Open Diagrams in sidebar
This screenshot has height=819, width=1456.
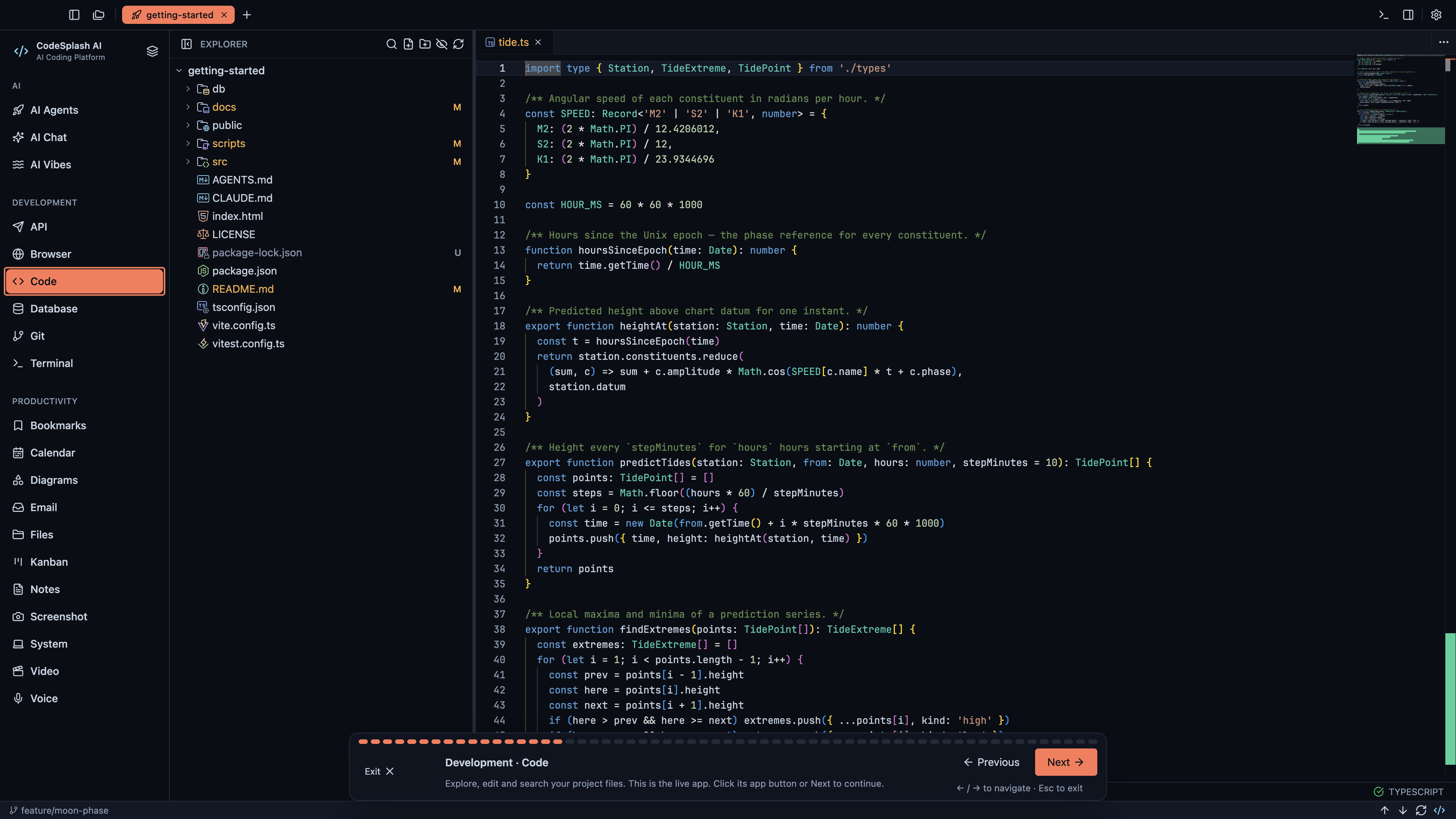point(85,480)
